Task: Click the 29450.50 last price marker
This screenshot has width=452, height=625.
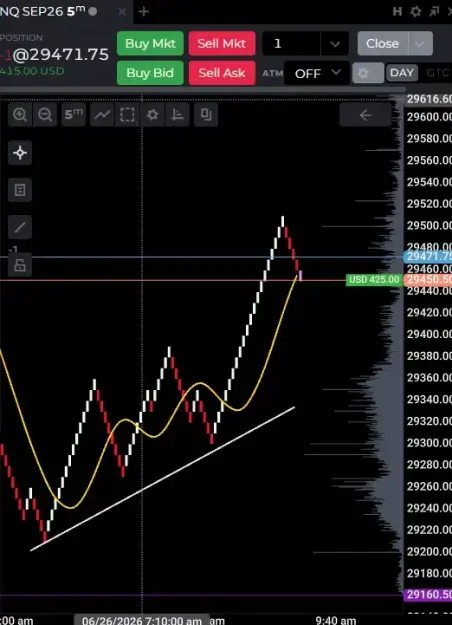Action: (428, 280)
